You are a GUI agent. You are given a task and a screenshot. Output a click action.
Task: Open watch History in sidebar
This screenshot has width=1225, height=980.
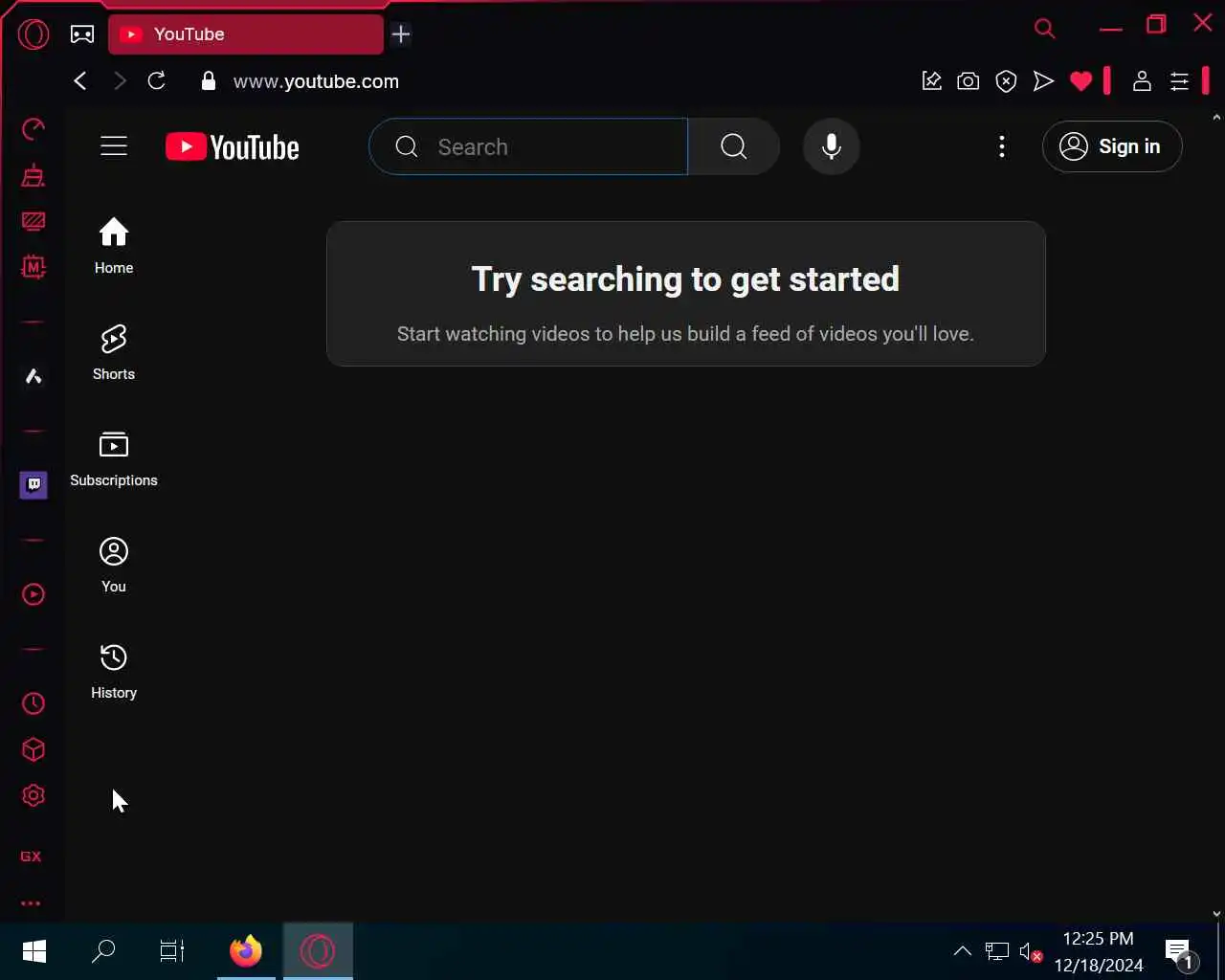(x=114, y=672)
